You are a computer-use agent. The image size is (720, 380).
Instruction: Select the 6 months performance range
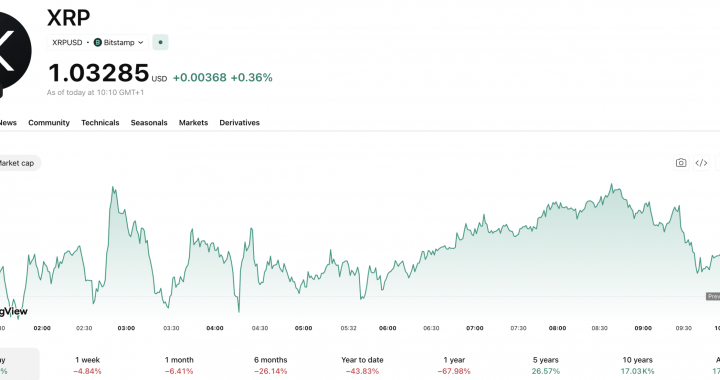[x=270, y=365]
